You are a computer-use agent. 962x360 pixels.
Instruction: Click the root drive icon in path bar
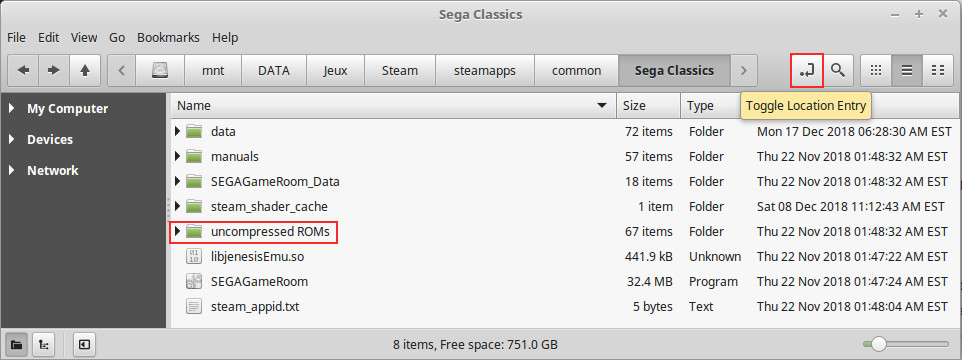point(161,71)
